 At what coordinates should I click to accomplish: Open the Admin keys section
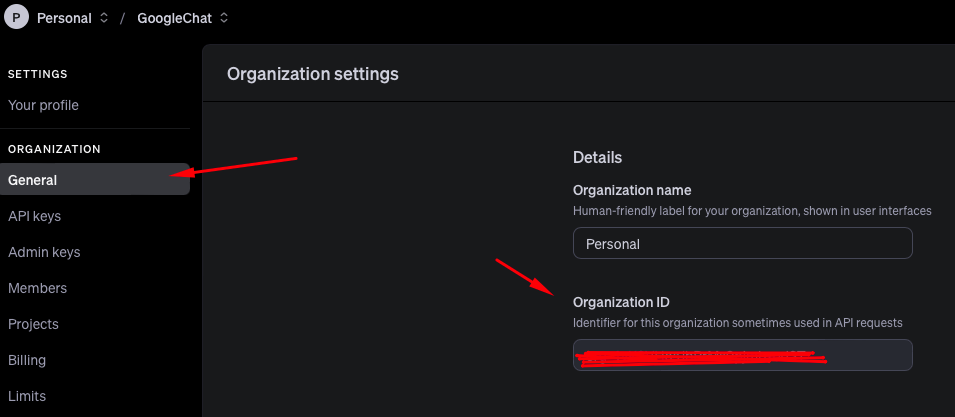point(44,252)
